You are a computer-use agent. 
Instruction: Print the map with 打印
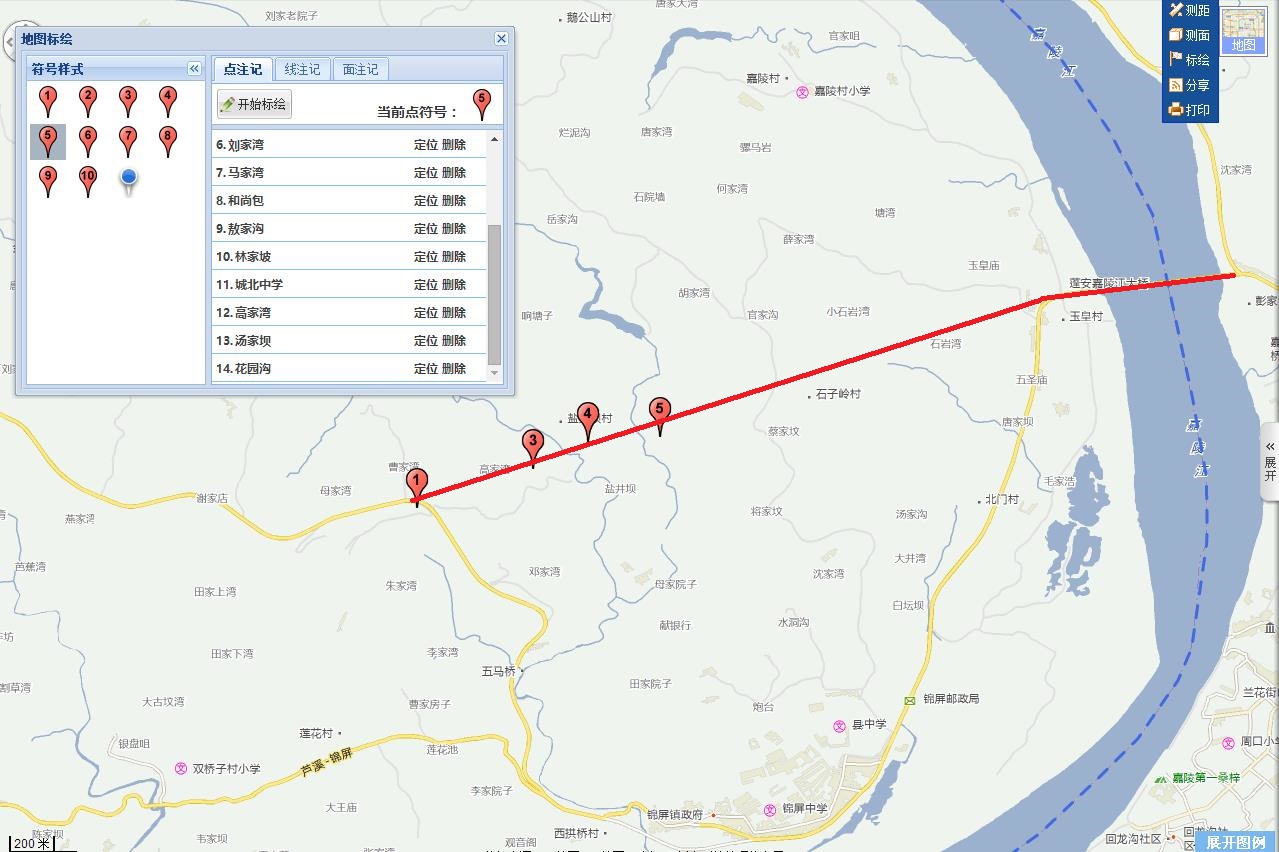(x=1189, y=110)
